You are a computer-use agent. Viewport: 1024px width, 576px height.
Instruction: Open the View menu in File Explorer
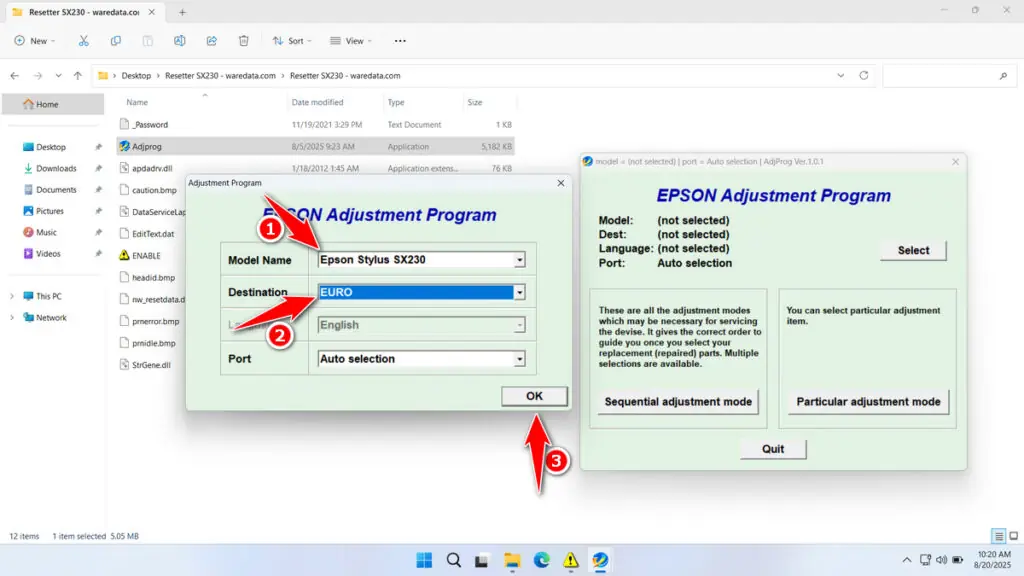350,41
